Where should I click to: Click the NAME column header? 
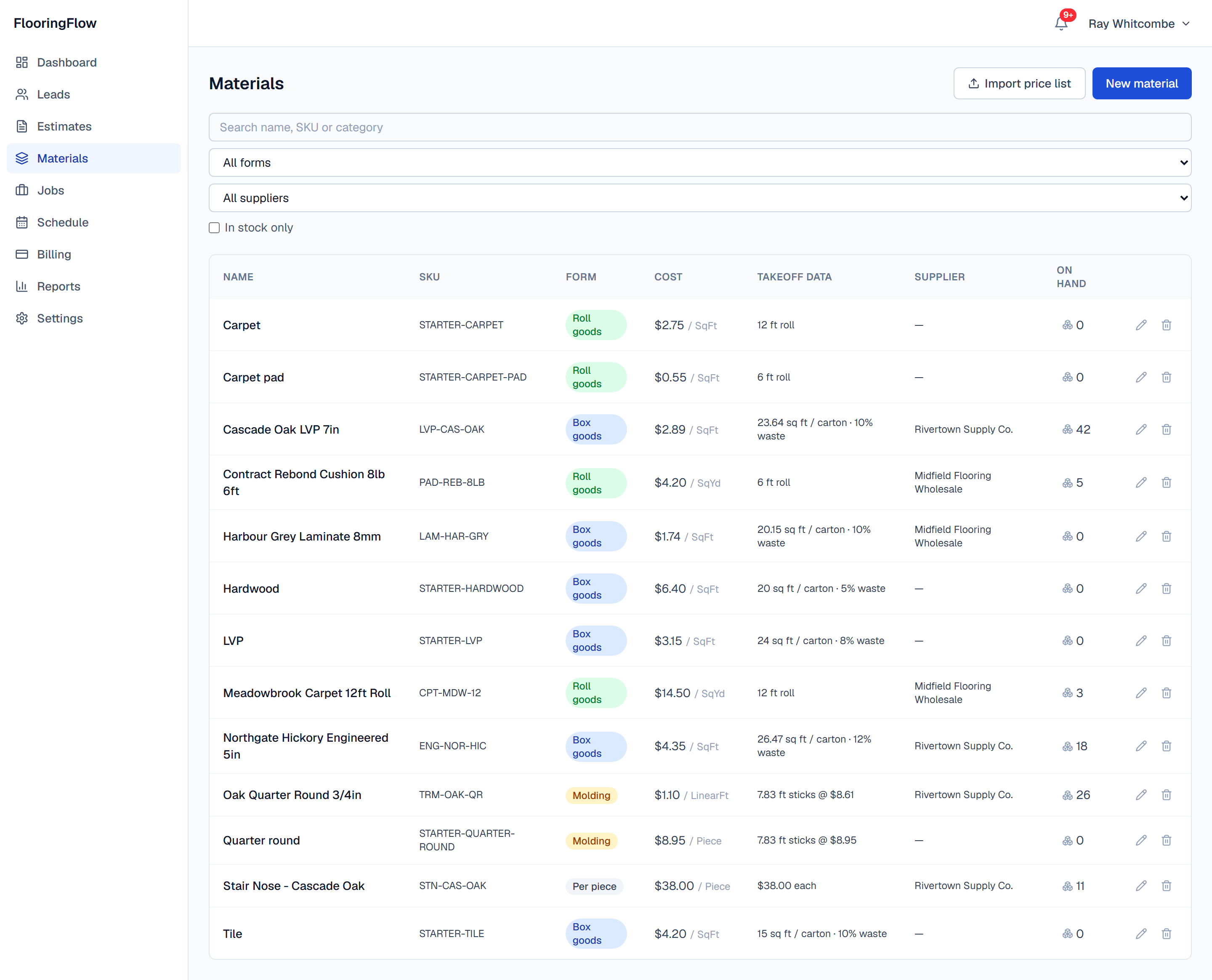tap(238, 277)
